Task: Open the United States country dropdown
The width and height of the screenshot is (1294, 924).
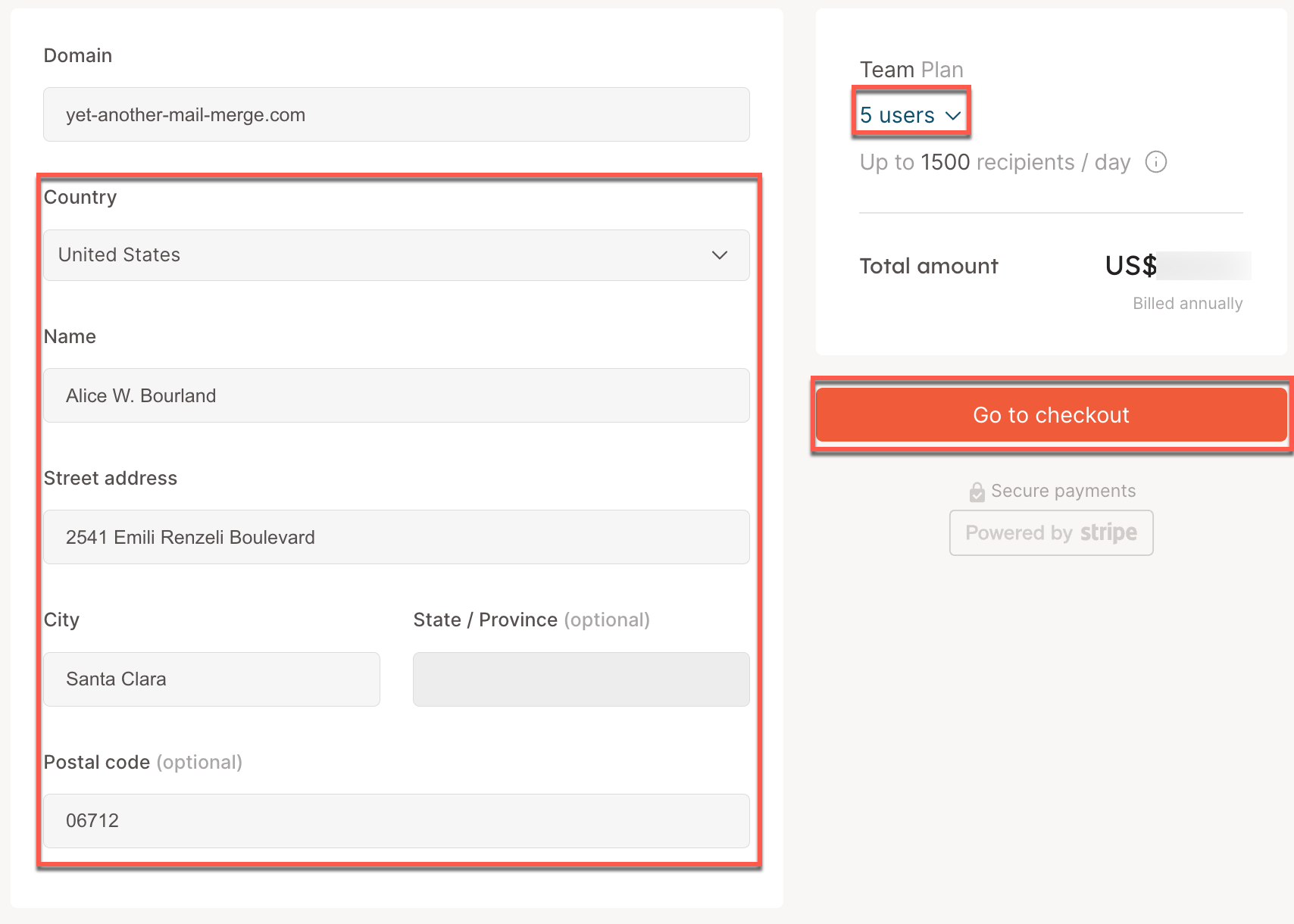Action: (396, 255)
